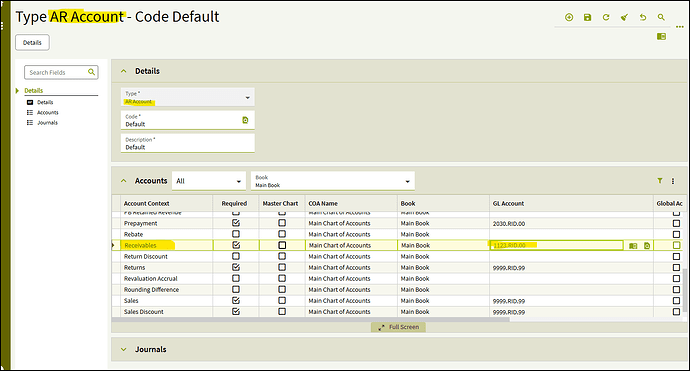The height and width of the screenshot is (371, 690).
Task: Select the Details heading in sidebar
Action: pyautogui.click(x=33, y=91)
